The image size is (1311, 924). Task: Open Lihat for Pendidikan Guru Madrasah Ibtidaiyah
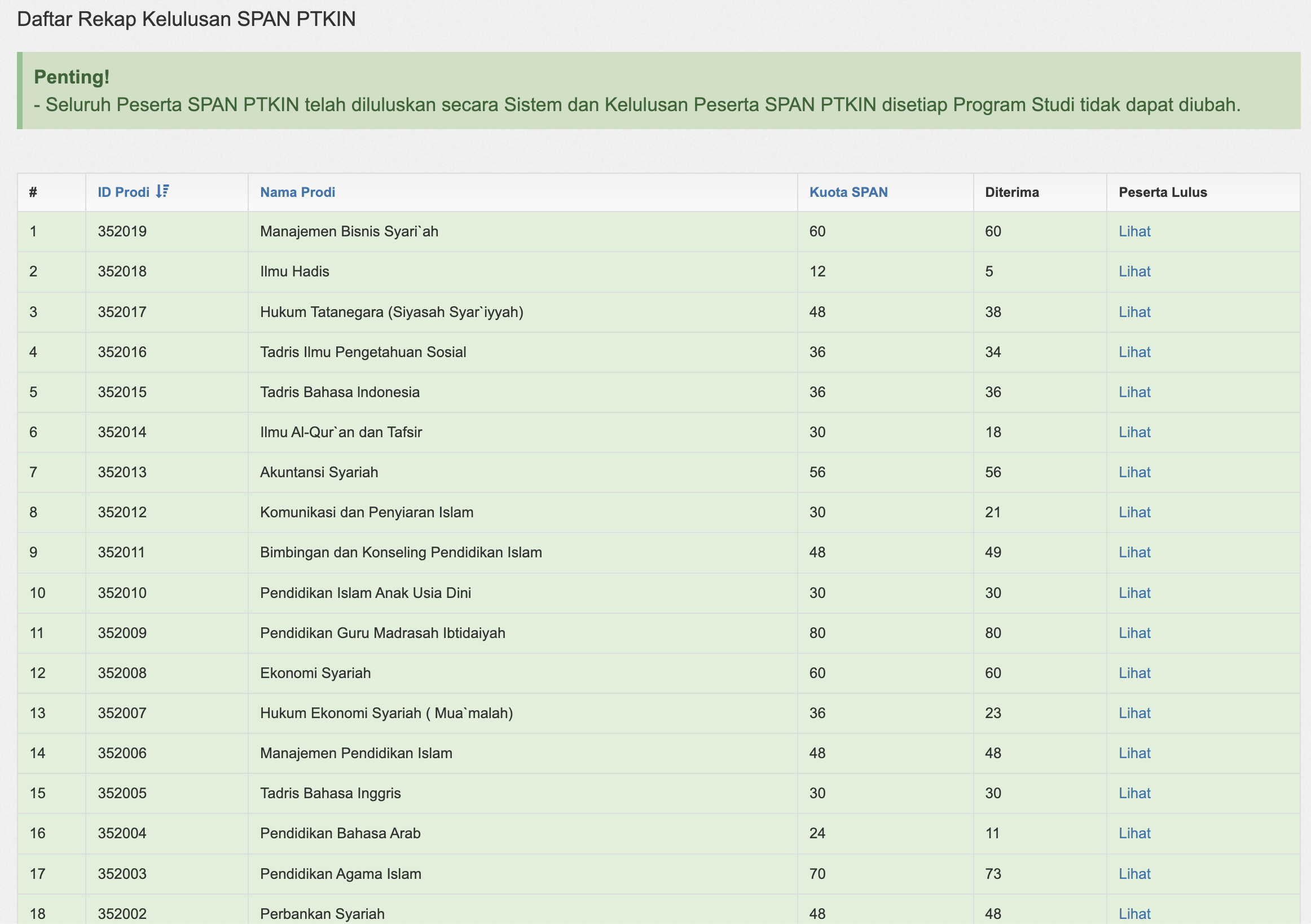click(x=1134, y=633)
